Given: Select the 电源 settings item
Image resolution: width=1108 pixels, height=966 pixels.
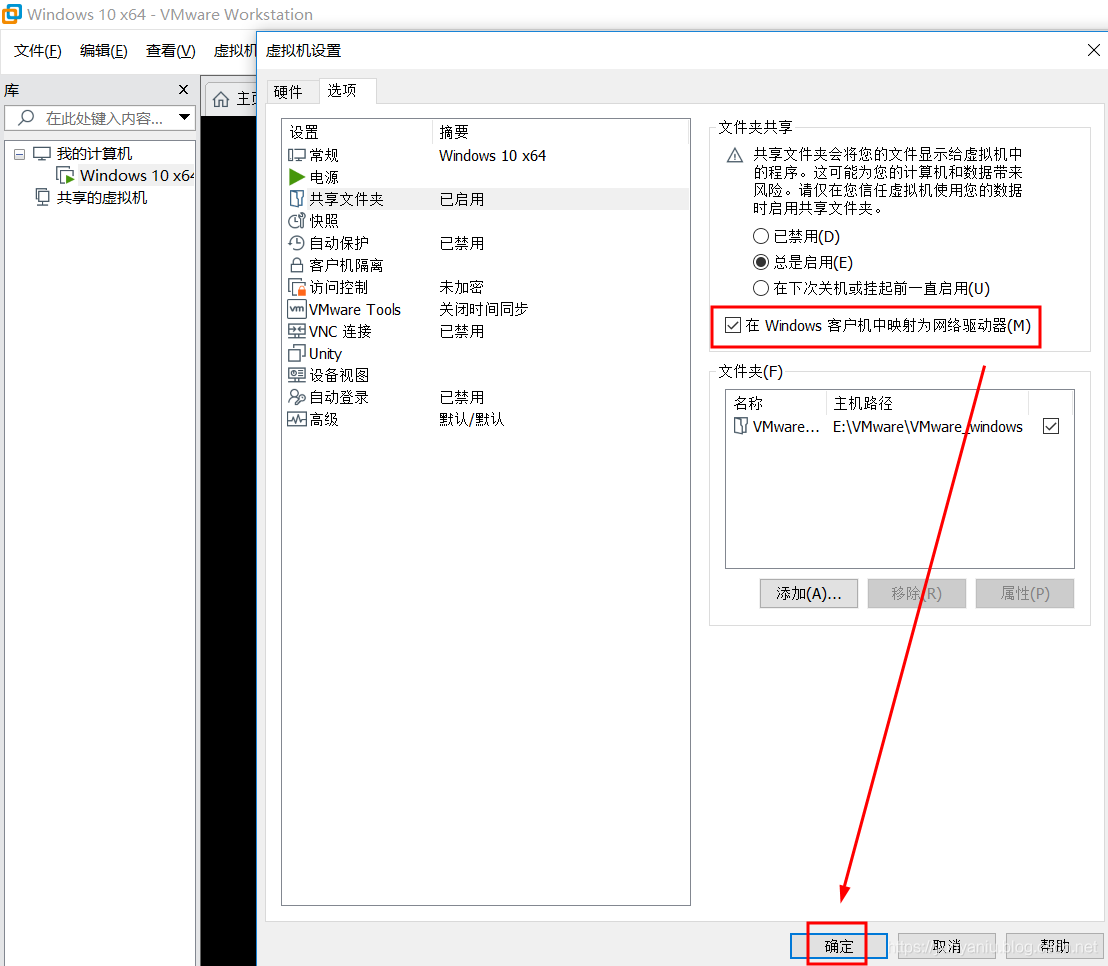Looking at the screenshot, I should tap(324, 176).
